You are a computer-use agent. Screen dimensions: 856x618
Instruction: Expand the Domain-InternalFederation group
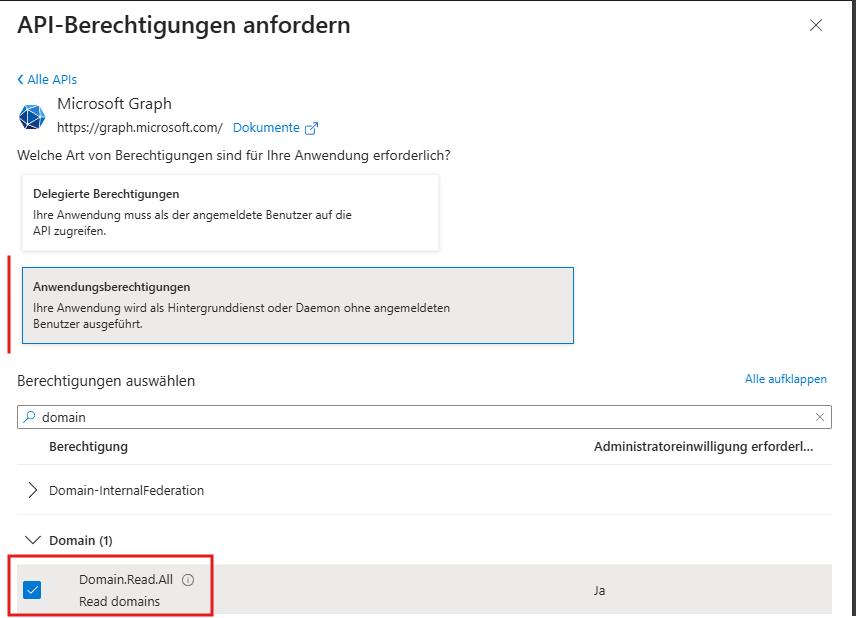point(33,490)
